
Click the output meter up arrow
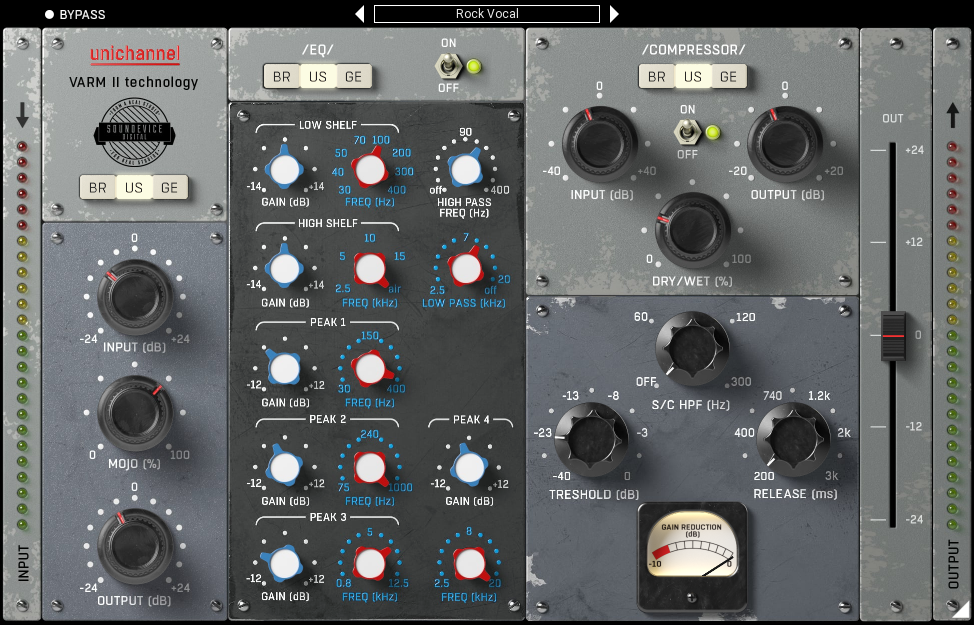[x=952, y=115]
